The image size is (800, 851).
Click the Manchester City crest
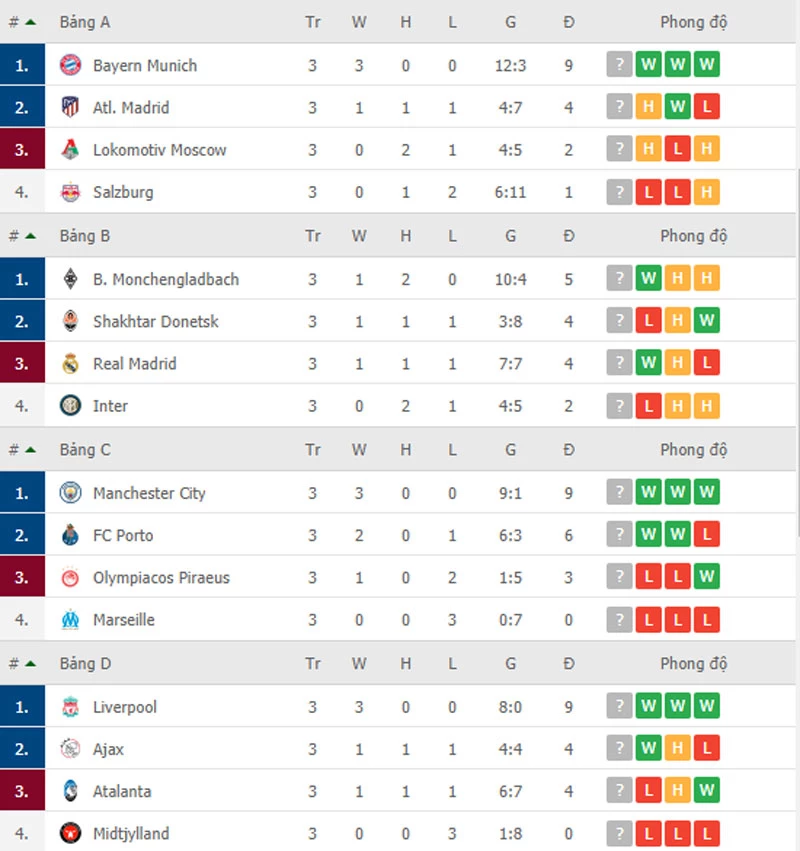click(x=70, y=493)
